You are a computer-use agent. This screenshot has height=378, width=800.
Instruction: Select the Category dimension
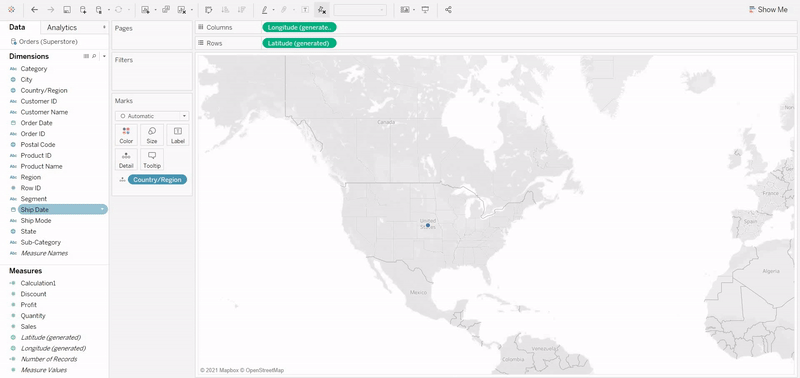click(34, 69)
